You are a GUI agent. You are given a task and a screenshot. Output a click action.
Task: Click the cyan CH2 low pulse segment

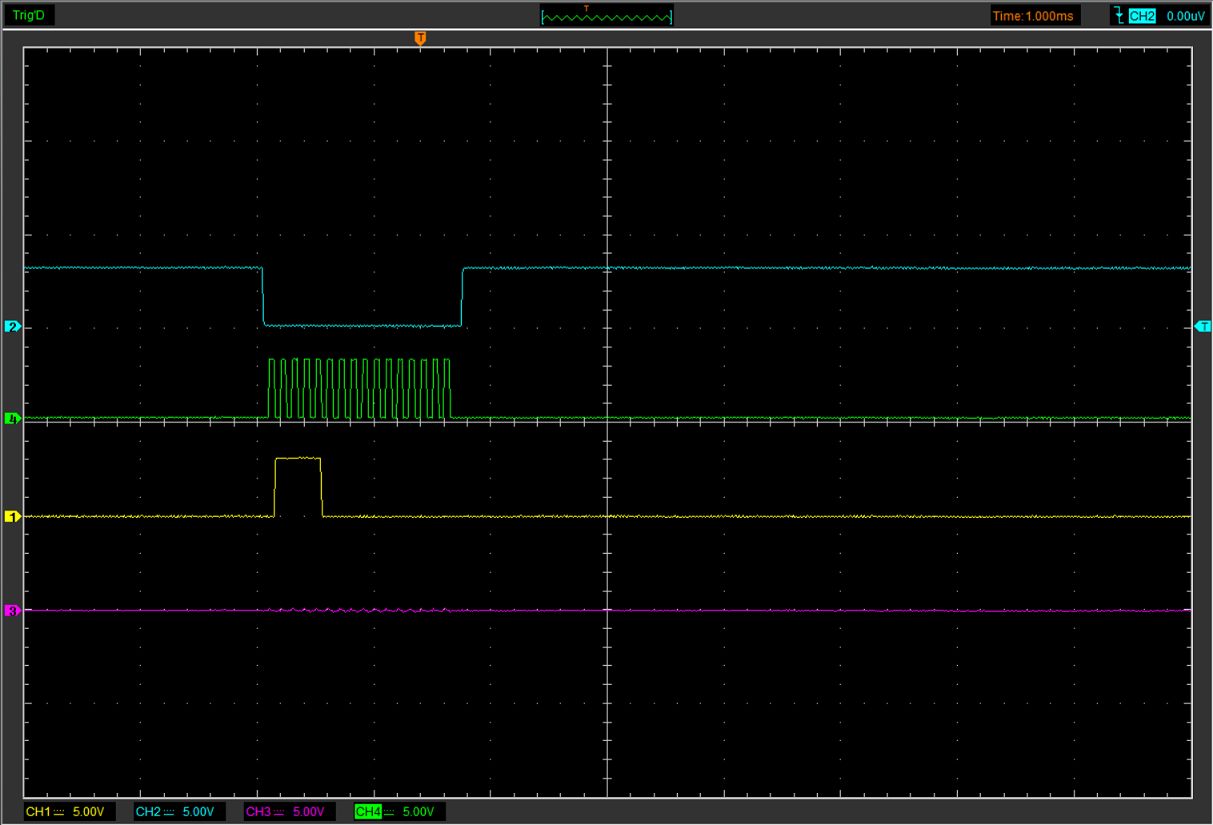click(362, 325)
